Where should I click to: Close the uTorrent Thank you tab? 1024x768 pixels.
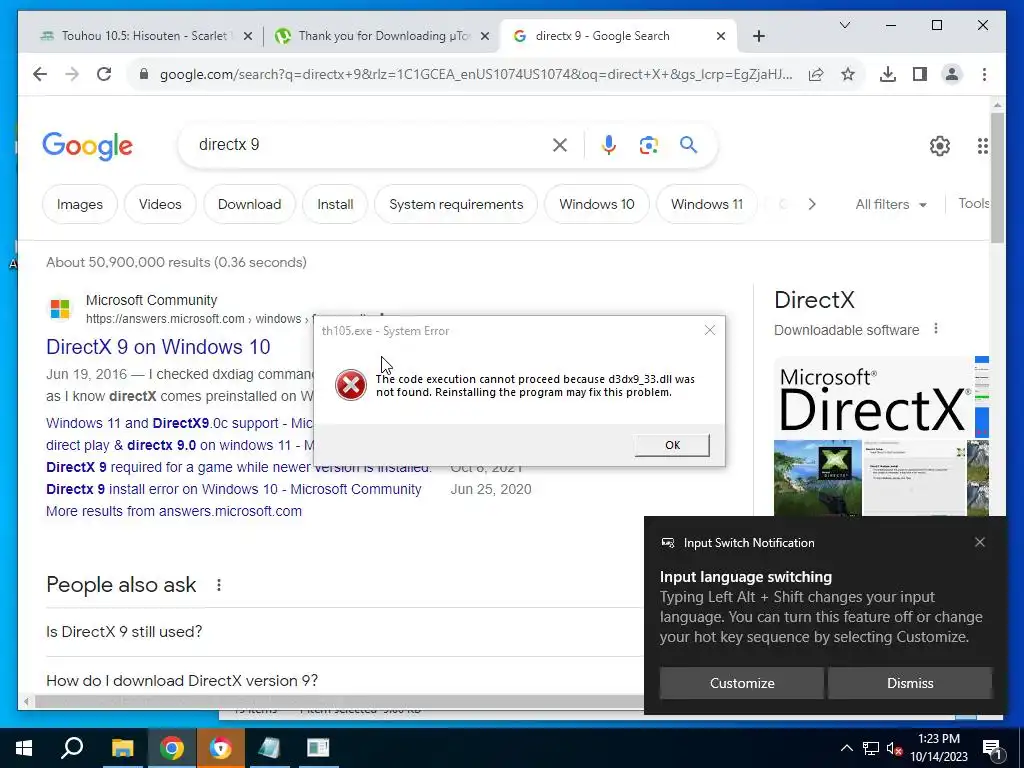pos(485,36)
